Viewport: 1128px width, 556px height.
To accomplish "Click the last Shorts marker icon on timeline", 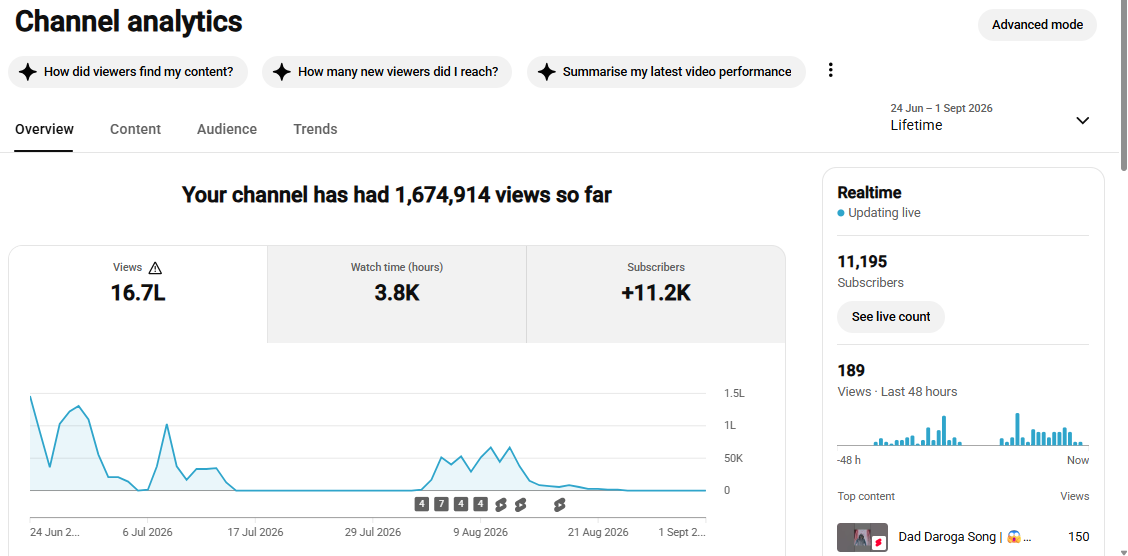I will point(560,505).
